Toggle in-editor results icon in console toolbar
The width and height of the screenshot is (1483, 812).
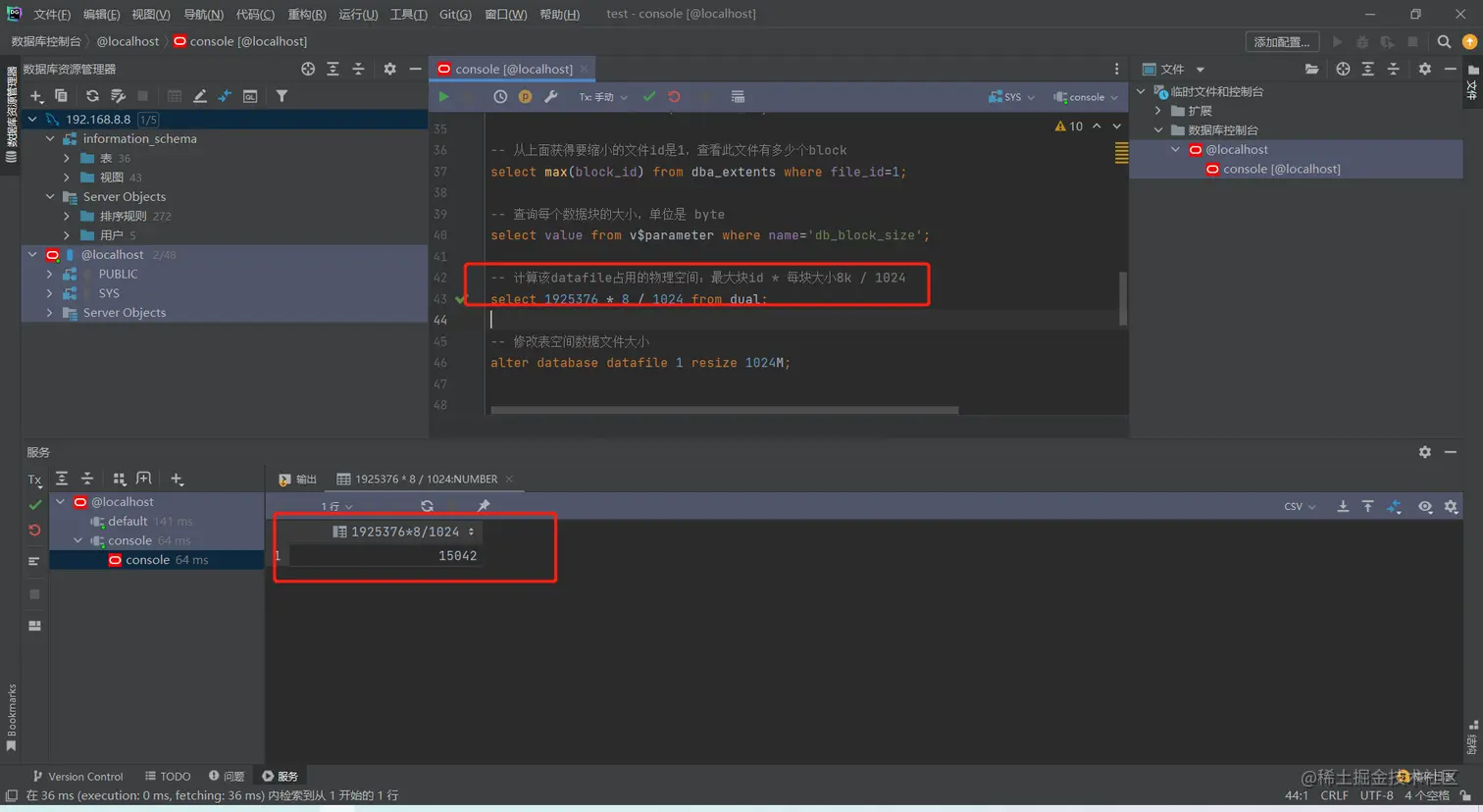coord(738,97)
